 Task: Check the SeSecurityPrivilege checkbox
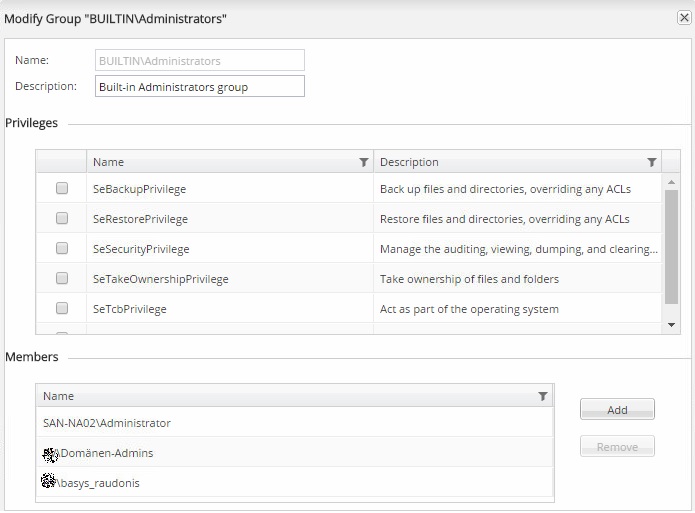tap(62, 248)
